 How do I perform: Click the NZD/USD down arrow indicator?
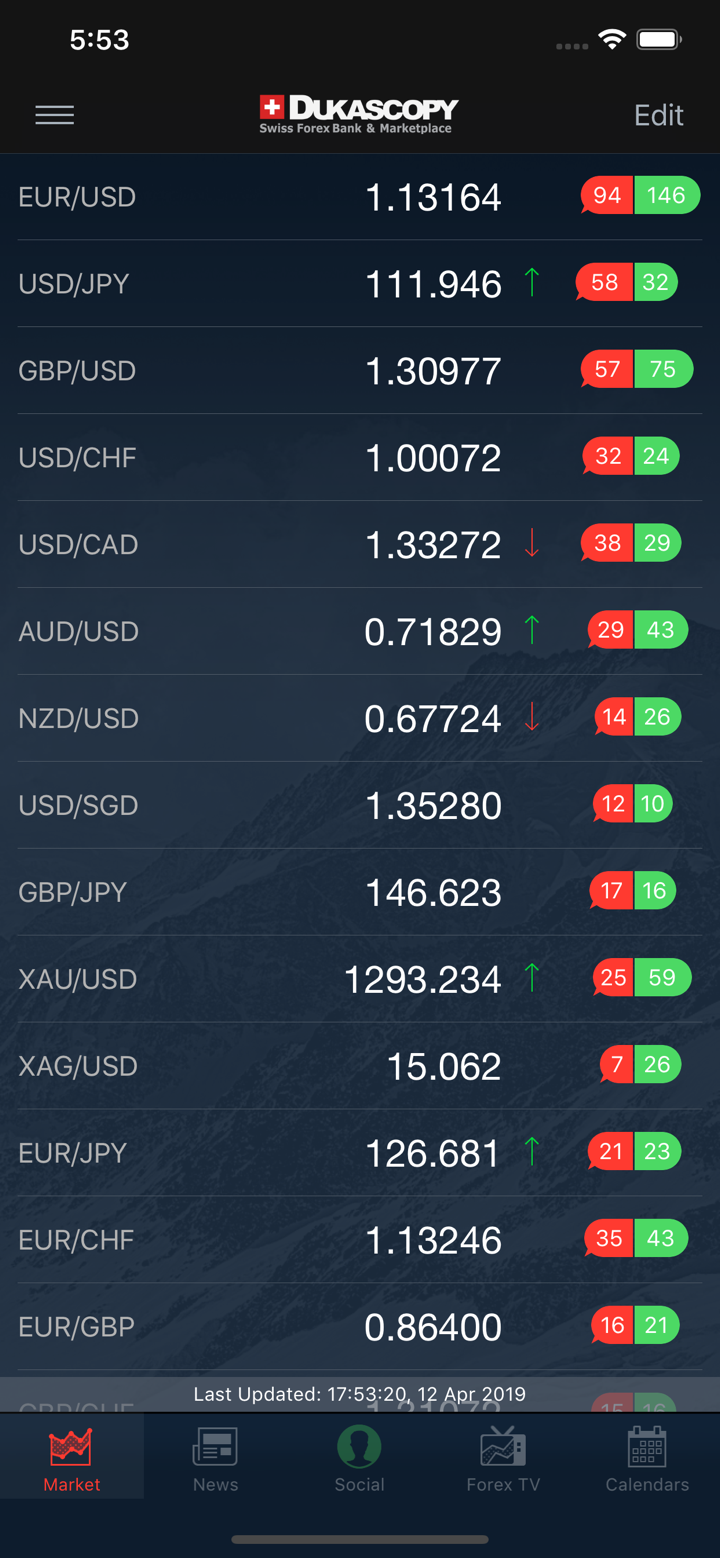pyautogui.click(x=532, y=718)
